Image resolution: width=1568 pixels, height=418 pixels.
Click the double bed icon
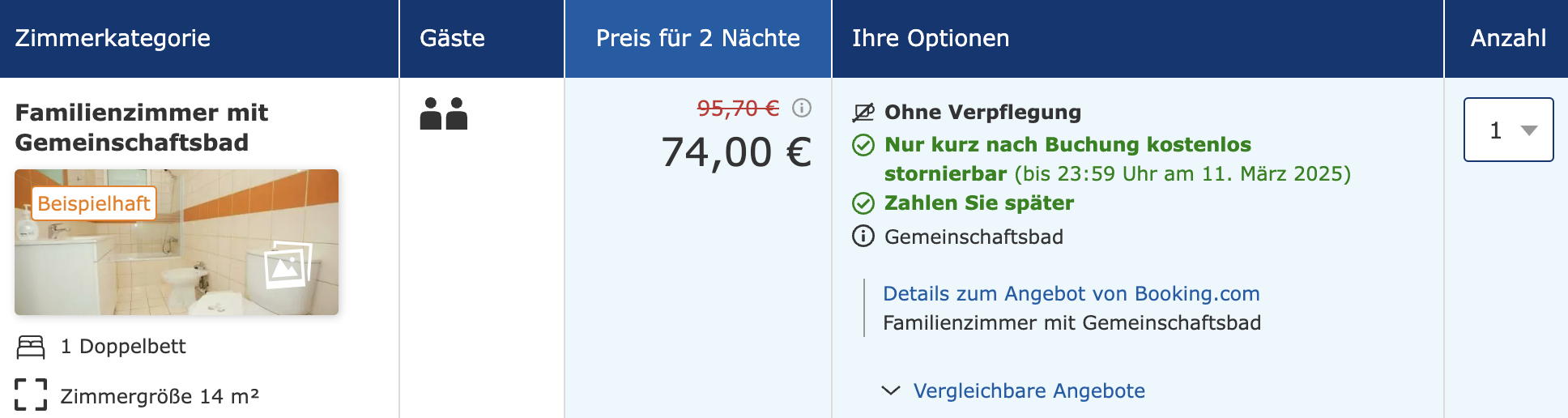(31, 348)
